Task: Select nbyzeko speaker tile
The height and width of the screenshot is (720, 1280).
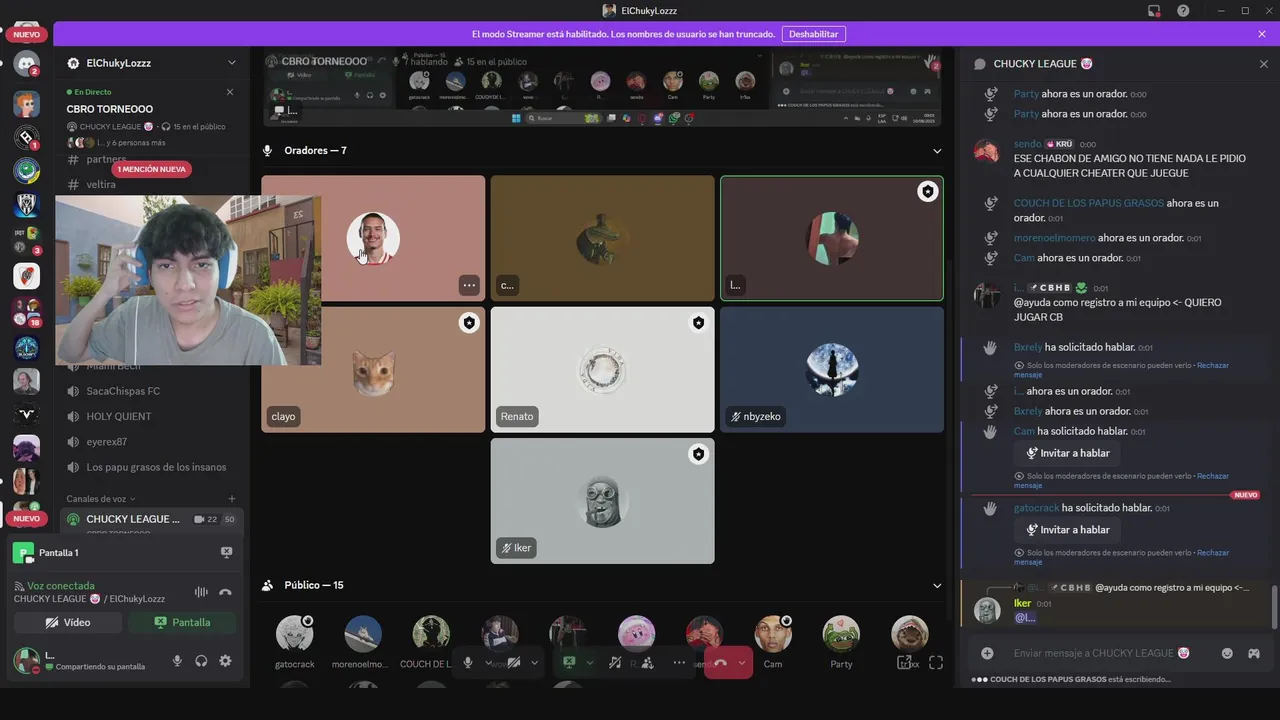Action: tap(832, 370)
